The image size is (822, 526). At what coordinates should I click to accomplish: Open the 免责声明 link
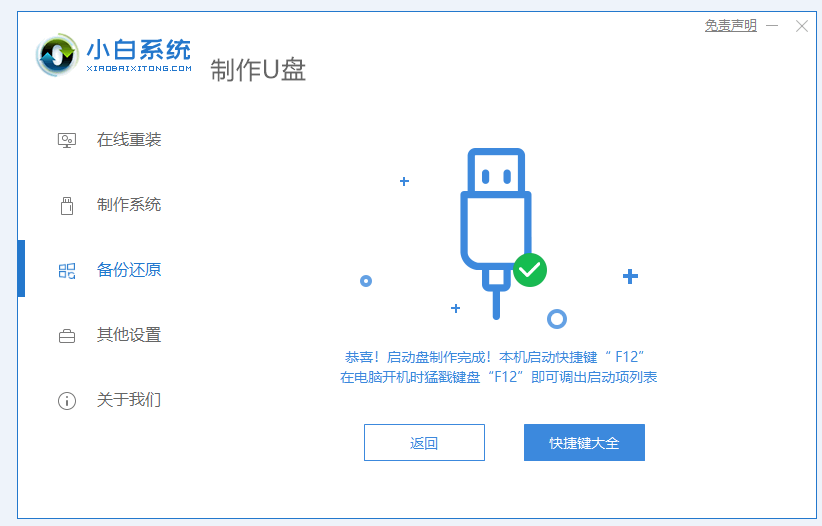(x=730, y=25)
